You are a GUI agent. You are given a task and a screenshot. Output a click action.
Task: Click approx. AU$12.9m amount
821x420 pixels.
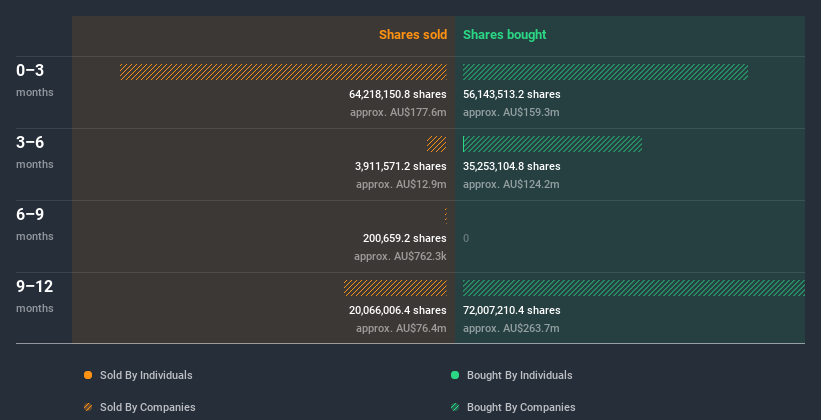click(x=402, y=184)
